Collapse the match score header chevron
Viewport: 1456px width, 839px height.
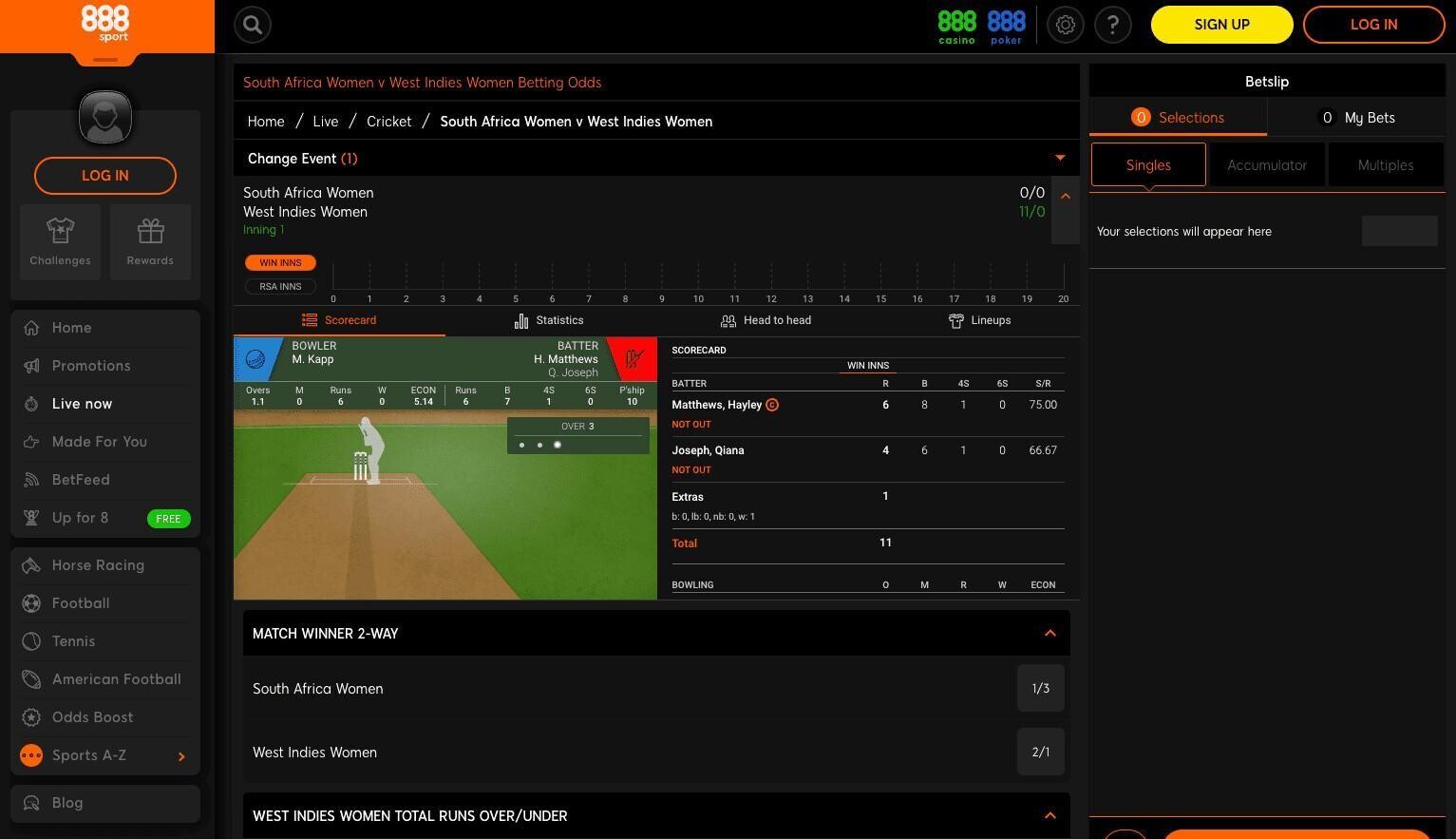pyautogui.click(x=1066, y=196)
